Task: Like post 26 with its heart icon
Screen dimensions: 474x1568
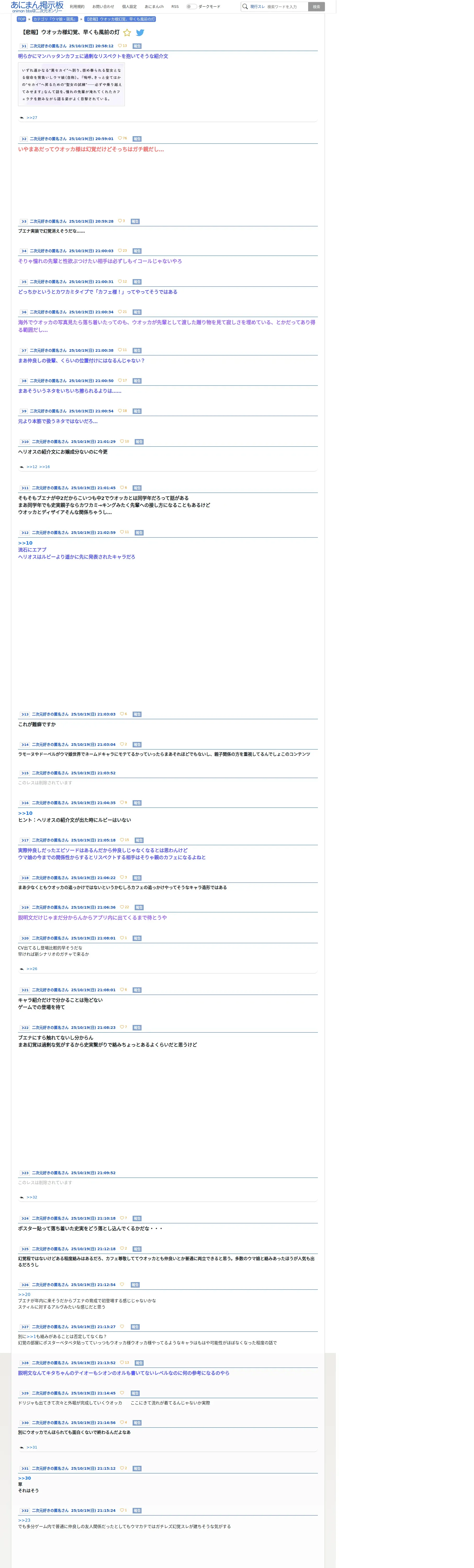Action: coord(122,1284)
